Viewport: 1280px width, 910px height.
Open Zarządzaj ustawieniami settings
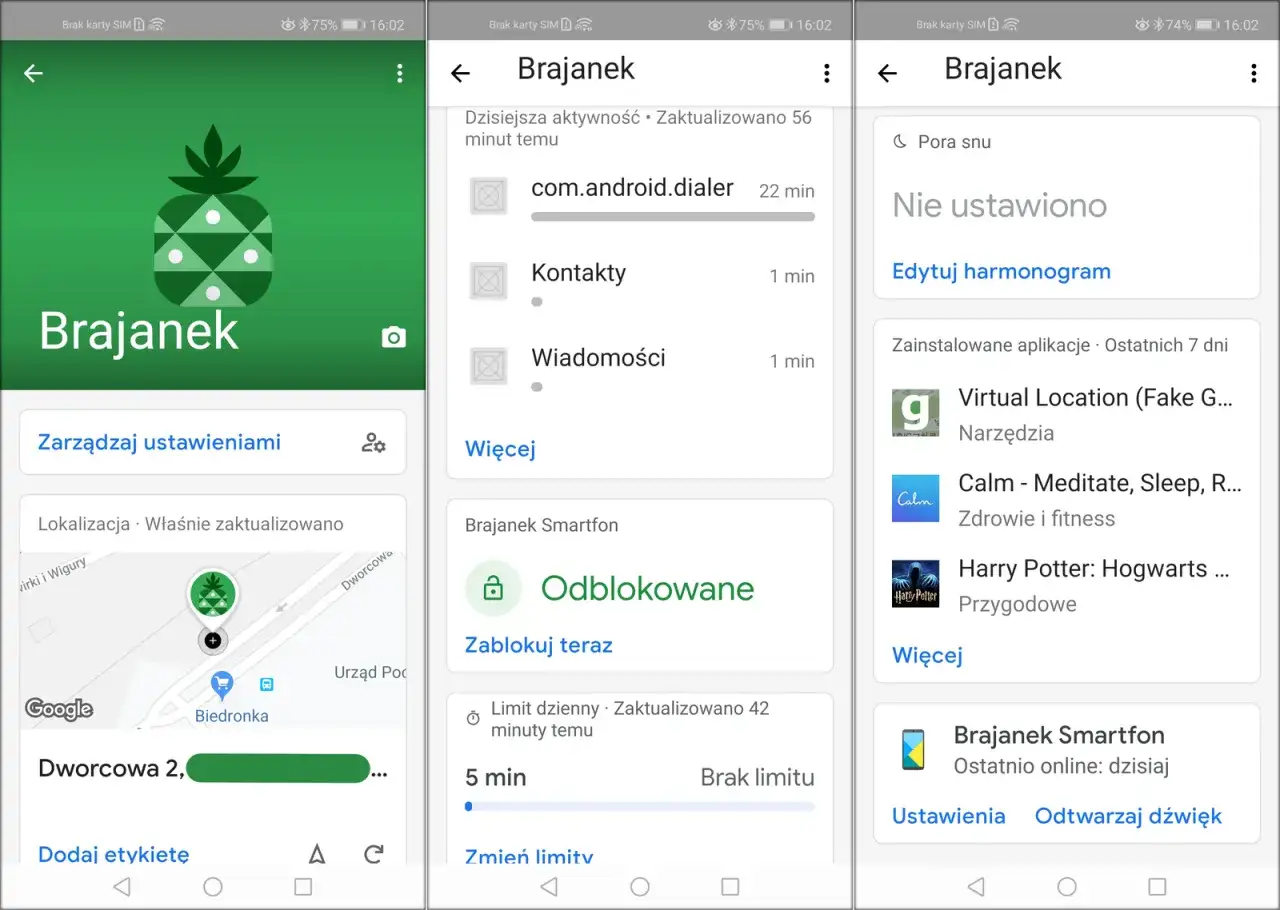coord(213,442)
